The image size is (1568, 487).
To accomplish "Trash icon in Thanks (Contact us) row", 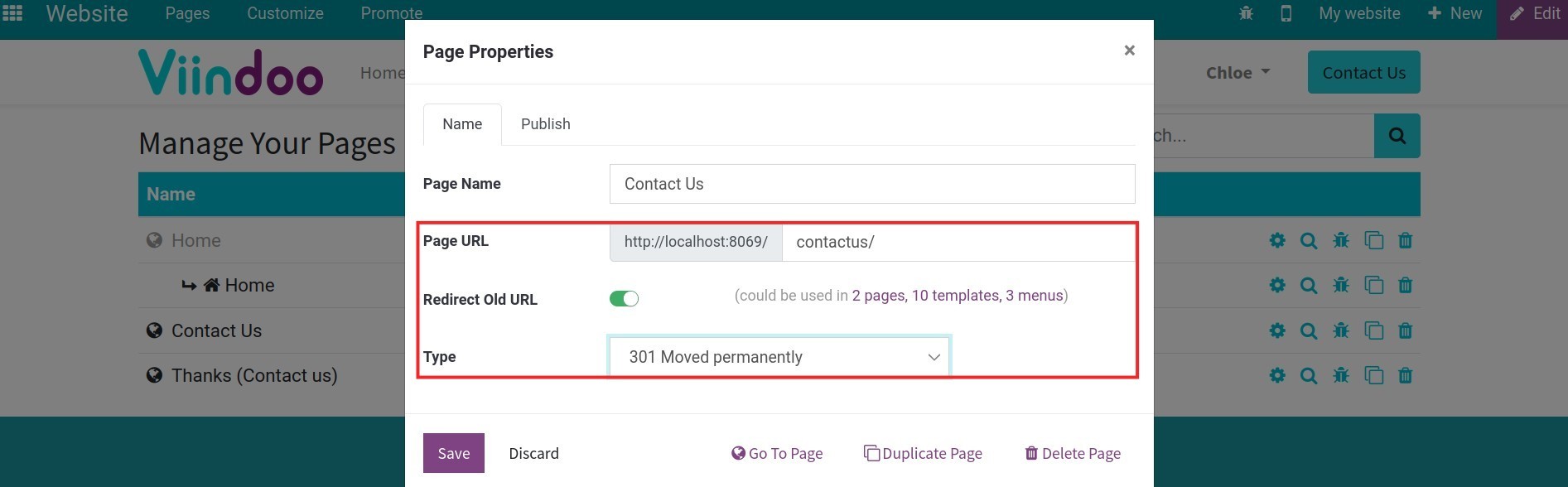I will (1405, 375).
